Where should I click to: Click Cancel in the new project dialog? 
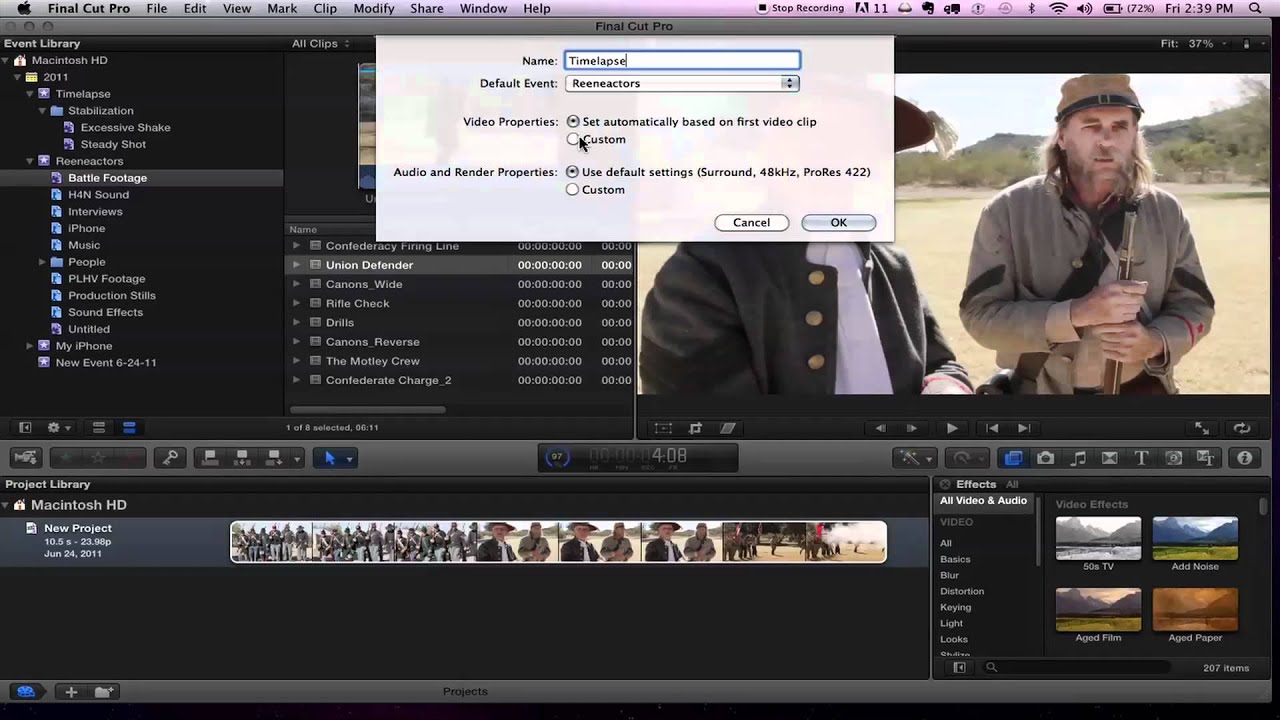pyautogui.click(x=751, y=223)
